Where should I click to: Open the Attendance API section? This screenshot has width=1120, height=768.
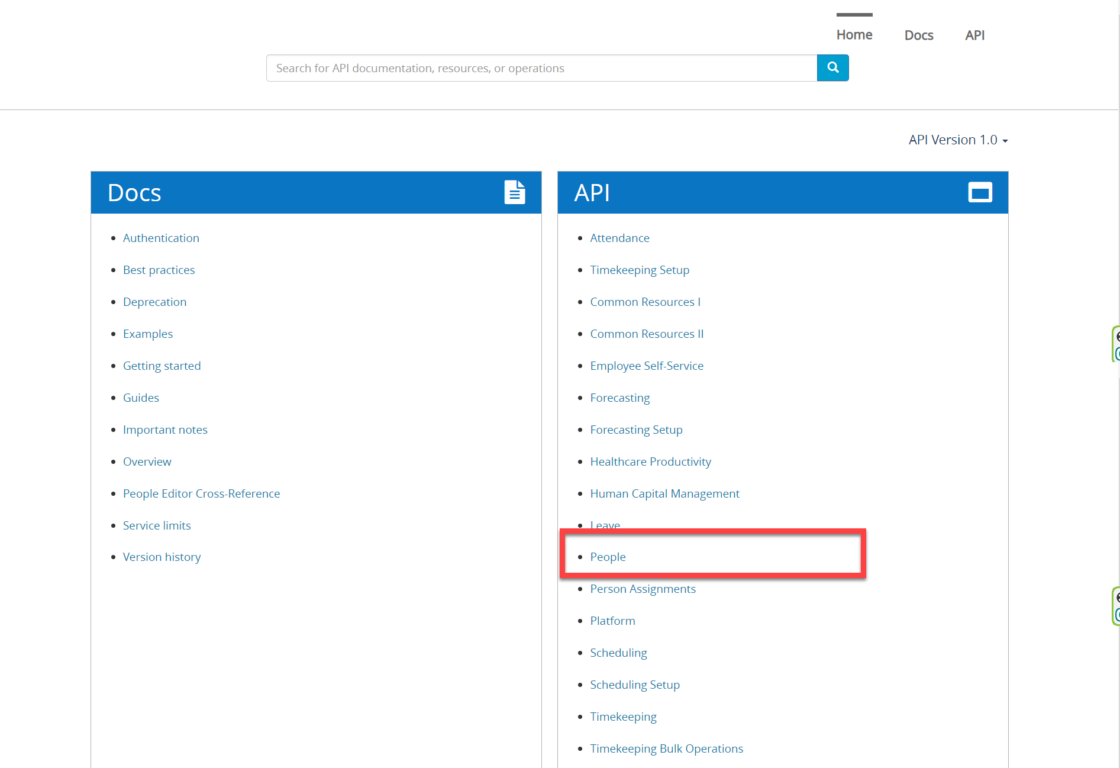pyautogui.click(x=619, y=238)
